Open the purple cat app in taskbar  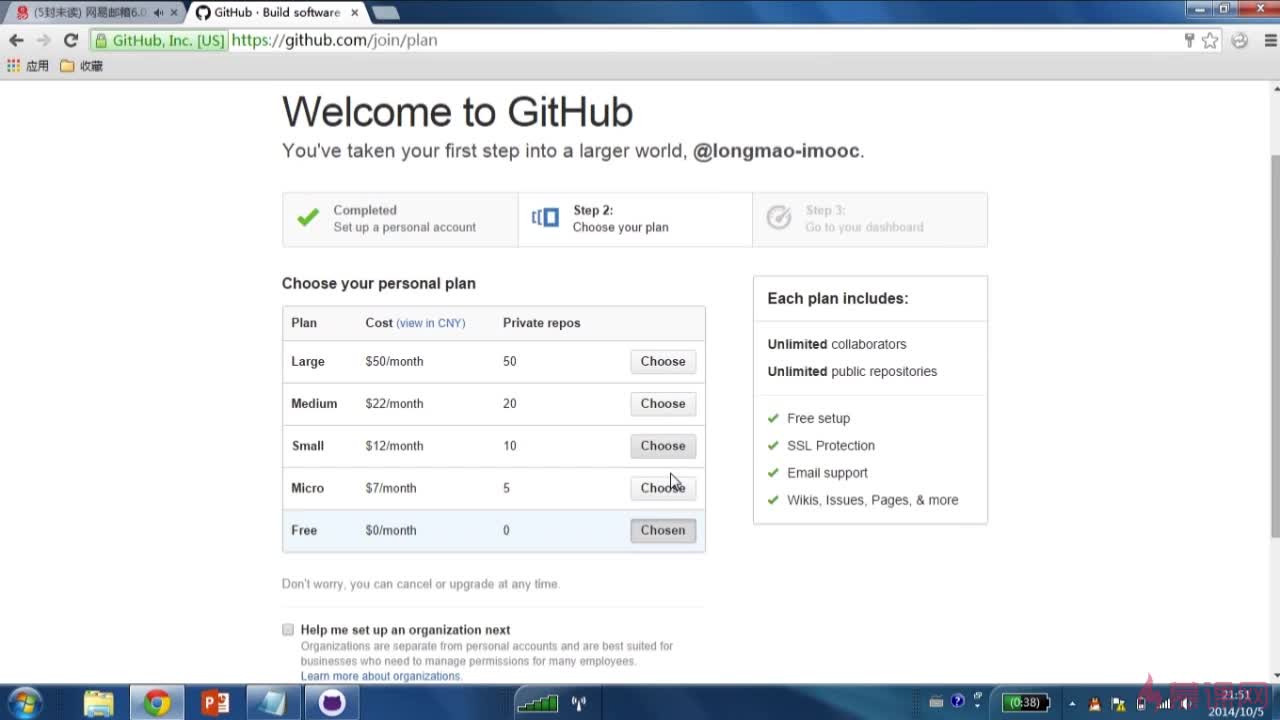coord(332,703)
